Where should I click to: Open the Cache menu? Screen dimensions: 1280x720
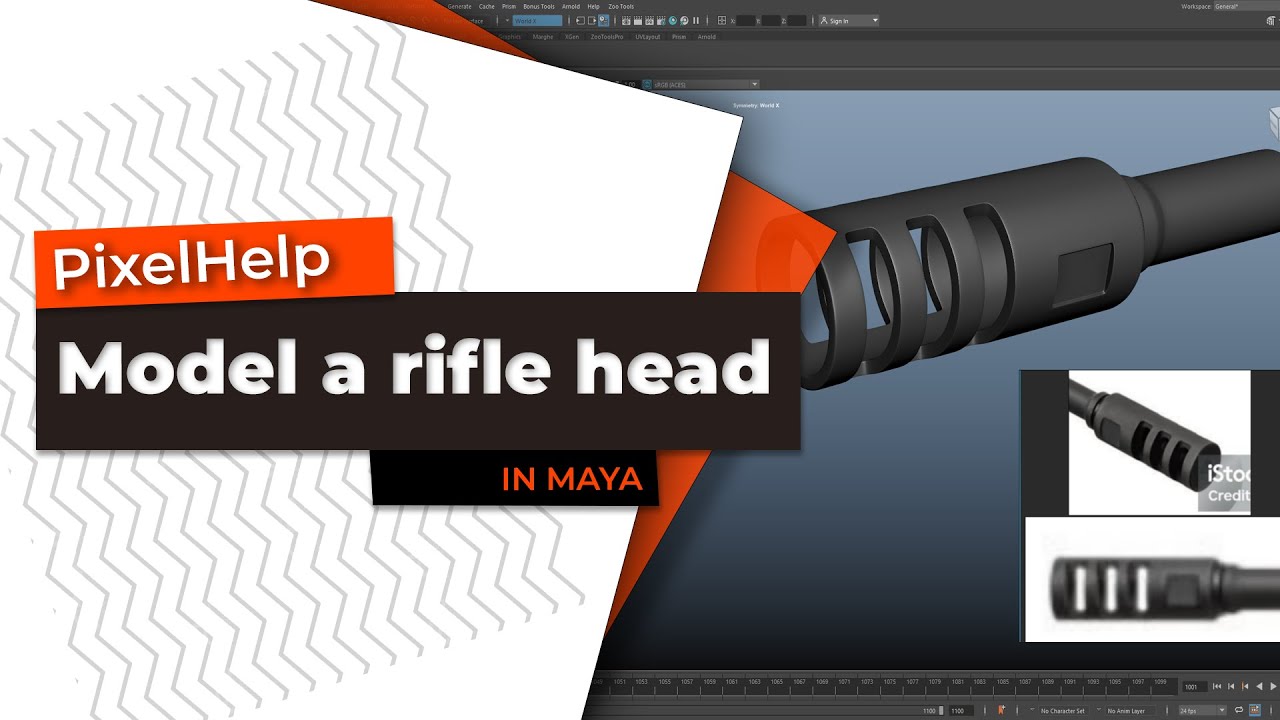tap(487, 6)
